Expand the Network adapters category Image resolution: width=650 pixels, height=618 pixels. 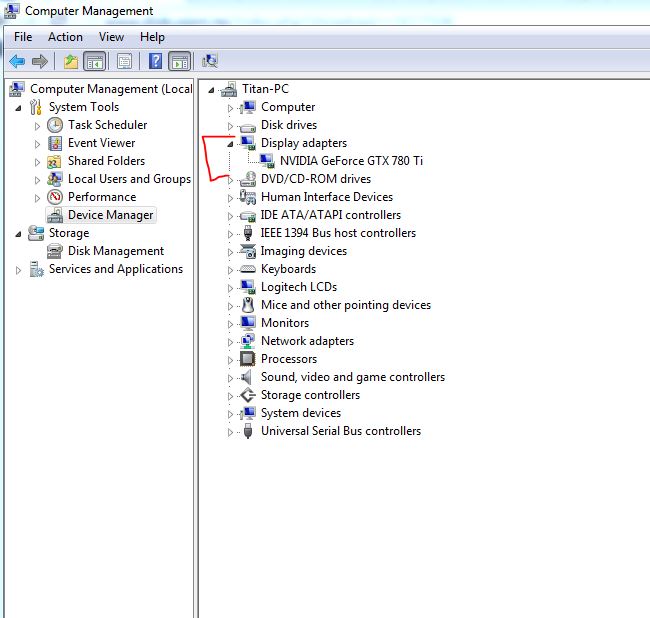pyautogui.click(x=230, y=342)
